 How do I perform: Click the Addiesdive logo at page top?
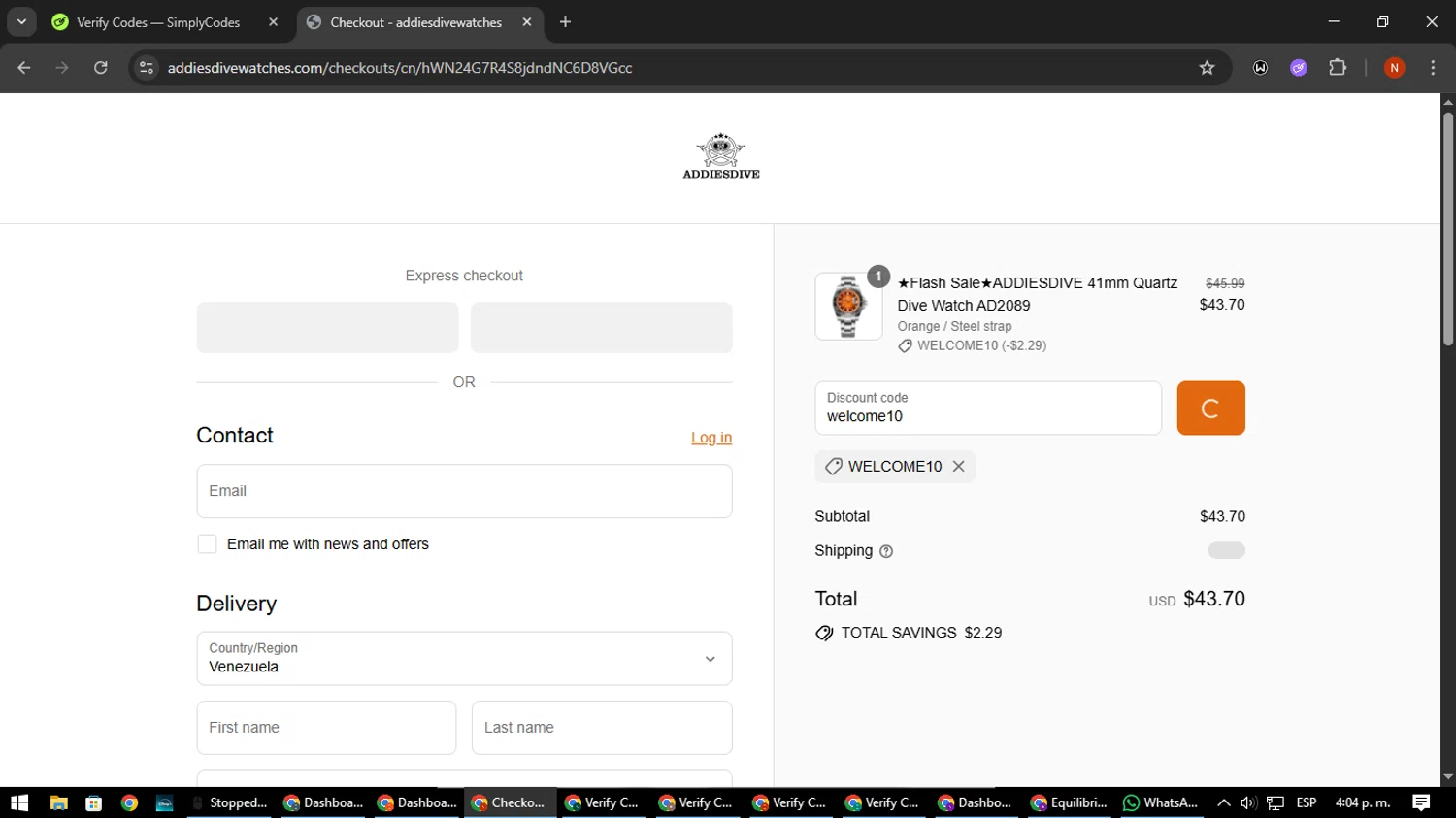point(721,156)
